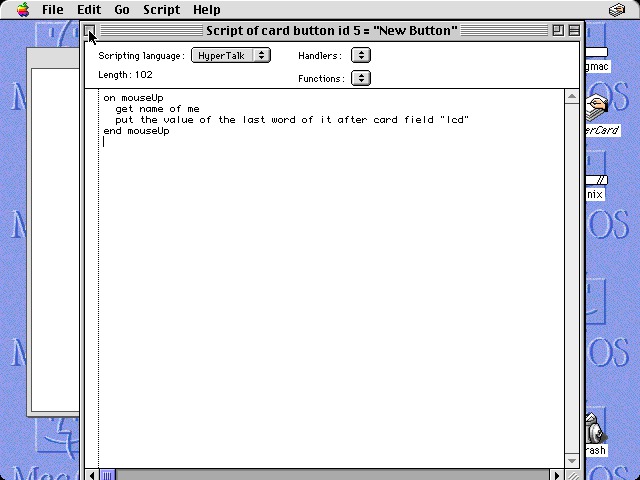Open the Edit menu

click(89, 9)
